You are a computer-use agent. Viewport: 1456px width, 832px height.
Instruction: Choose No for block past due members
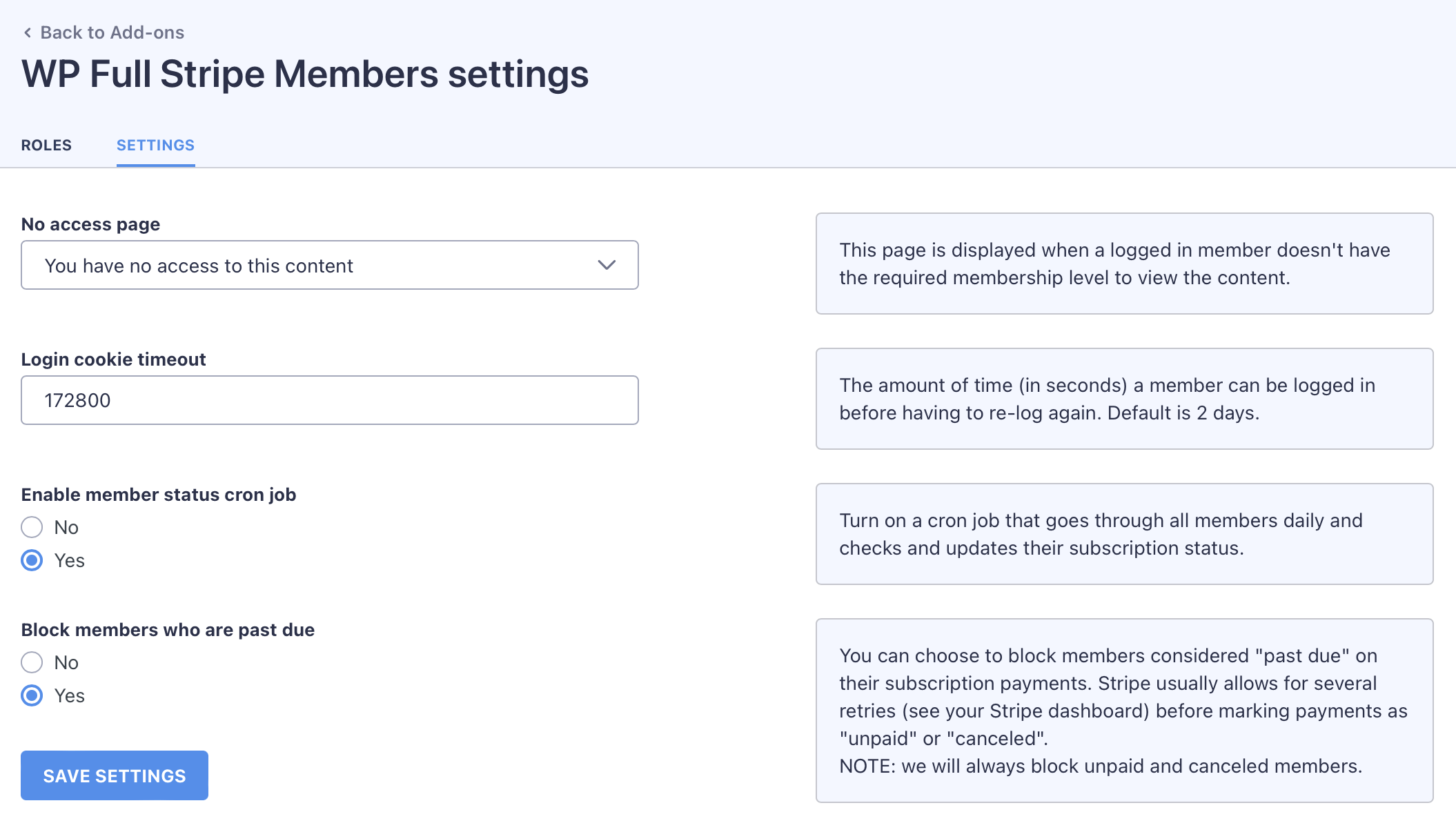tap(32, 662)
